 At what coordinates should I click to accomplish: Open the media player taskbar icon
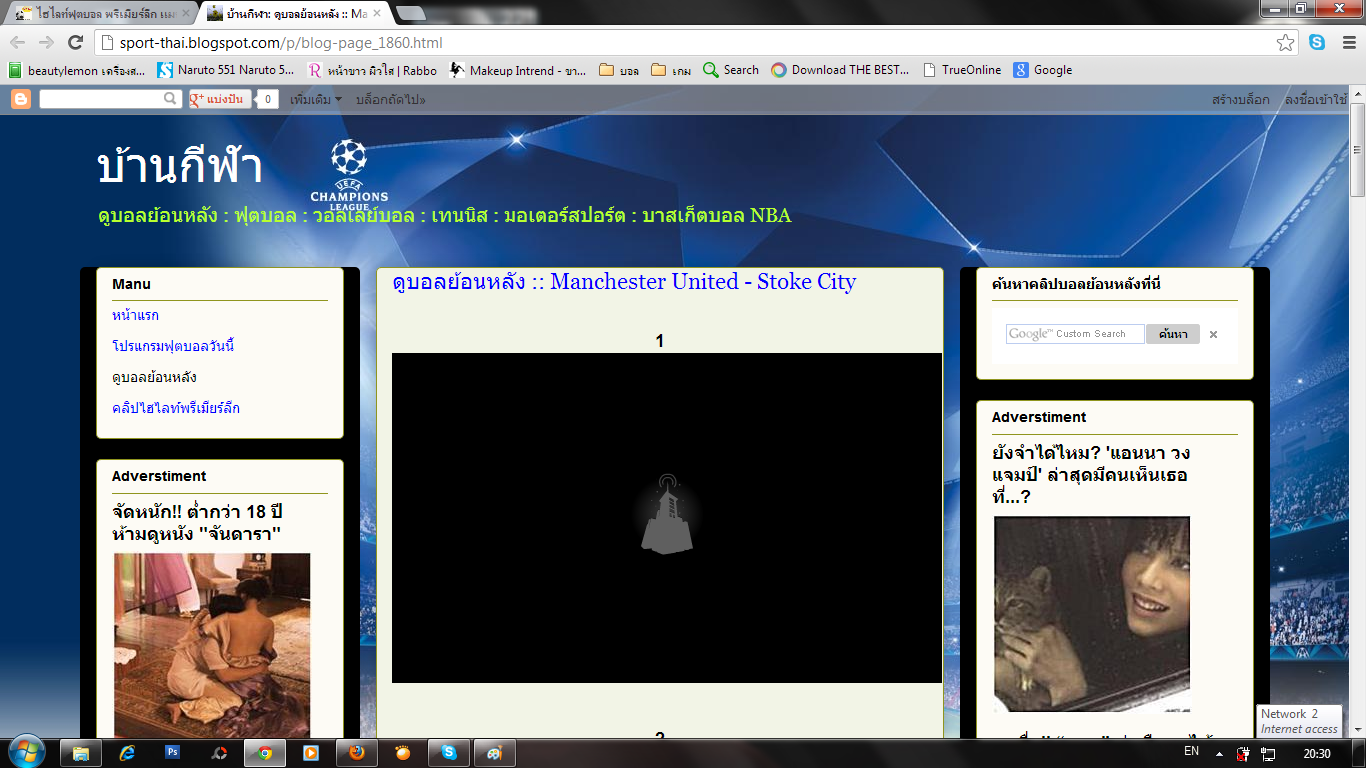point(311,753)
